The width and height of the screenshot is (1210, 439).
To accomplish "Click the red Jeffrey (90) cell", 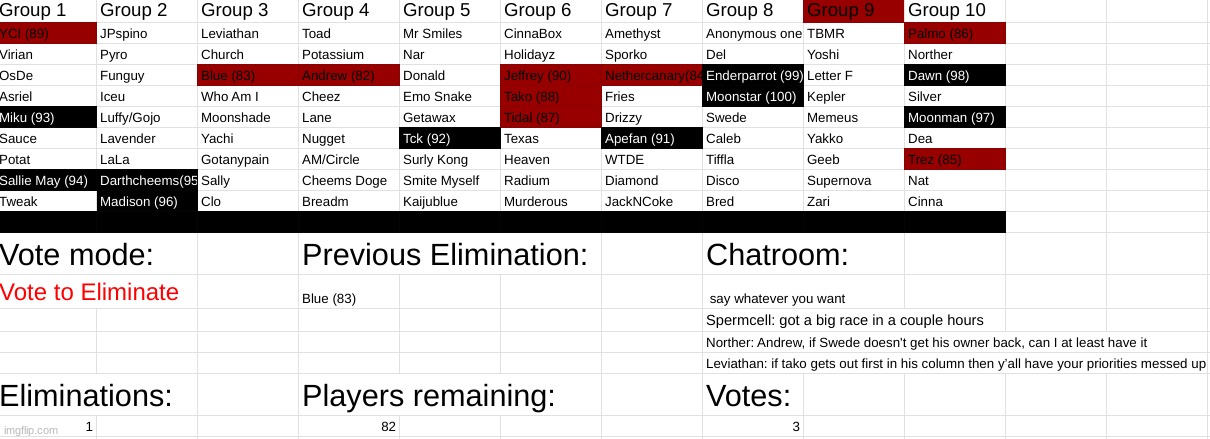I will (x=550, y=76).
